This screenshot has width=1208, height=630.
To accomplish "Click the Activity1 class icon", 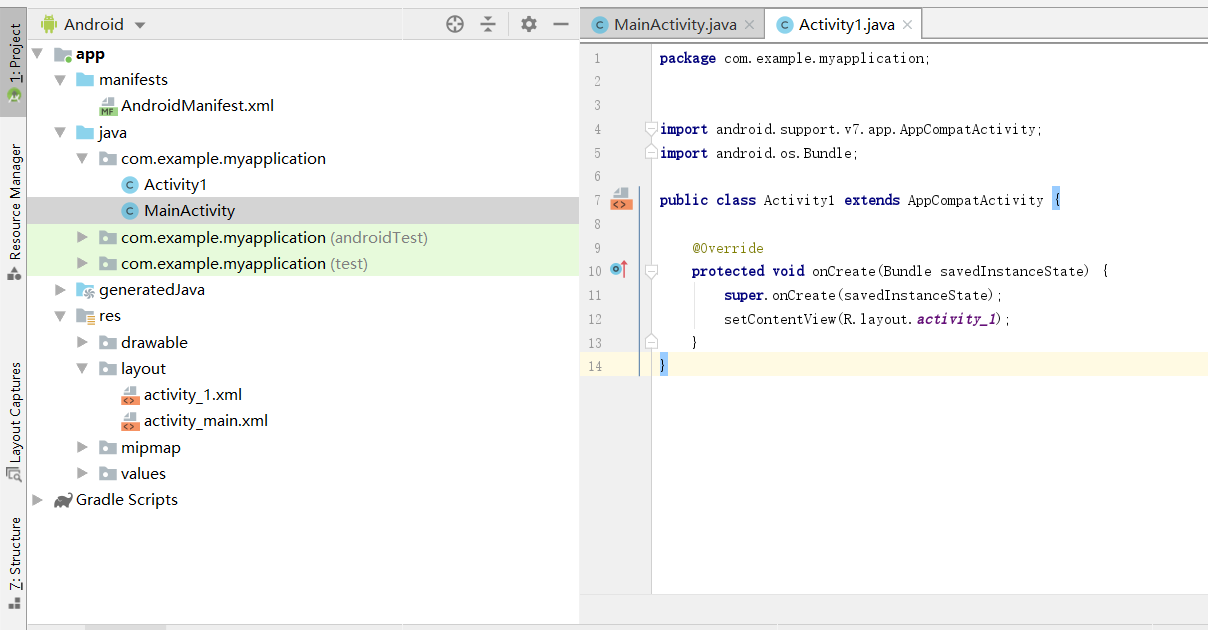I will [x=130, y=184].
